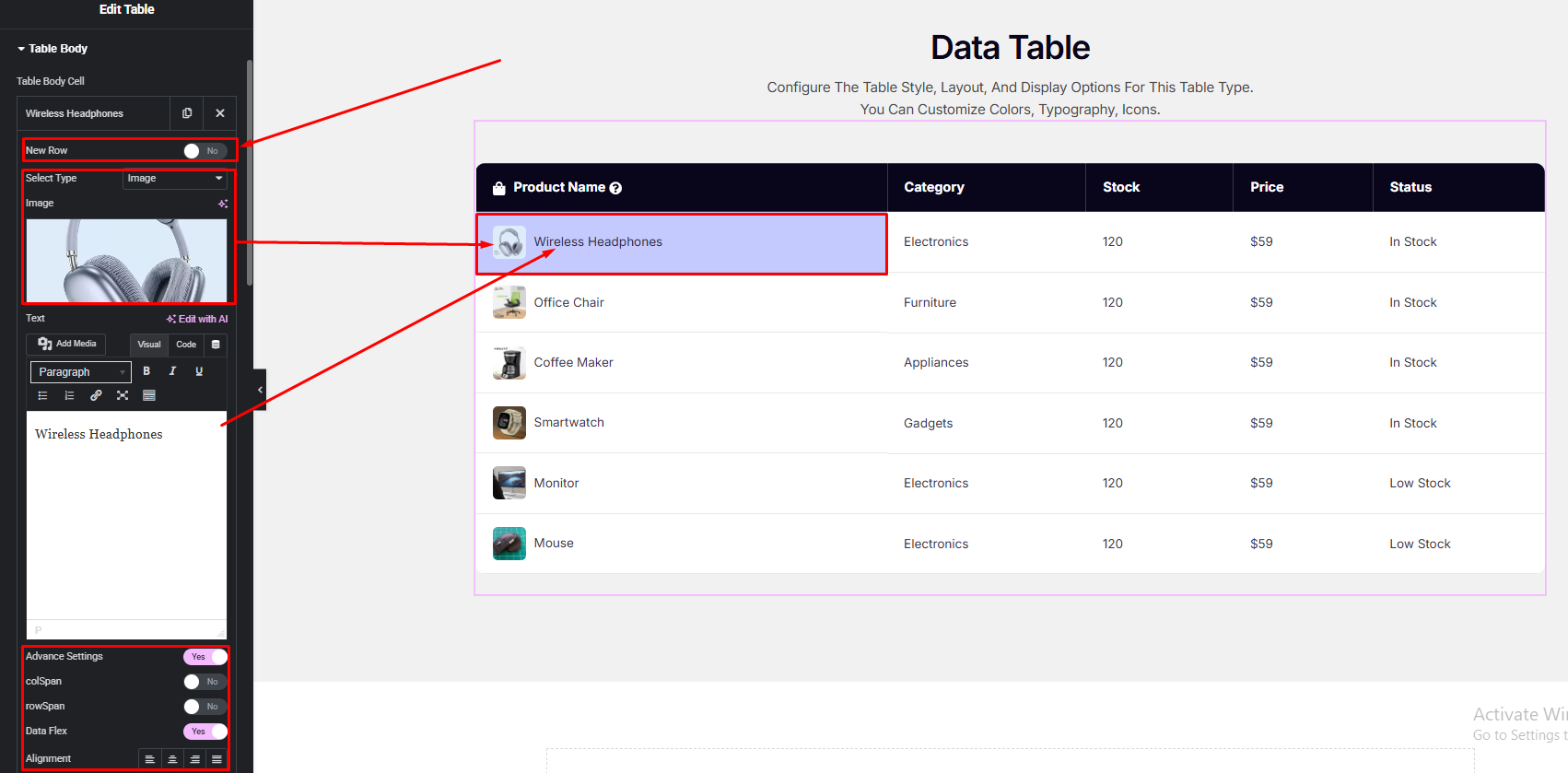
Task: Click the headphones image preview thumbnail
Action: click(x=126, y=261)
